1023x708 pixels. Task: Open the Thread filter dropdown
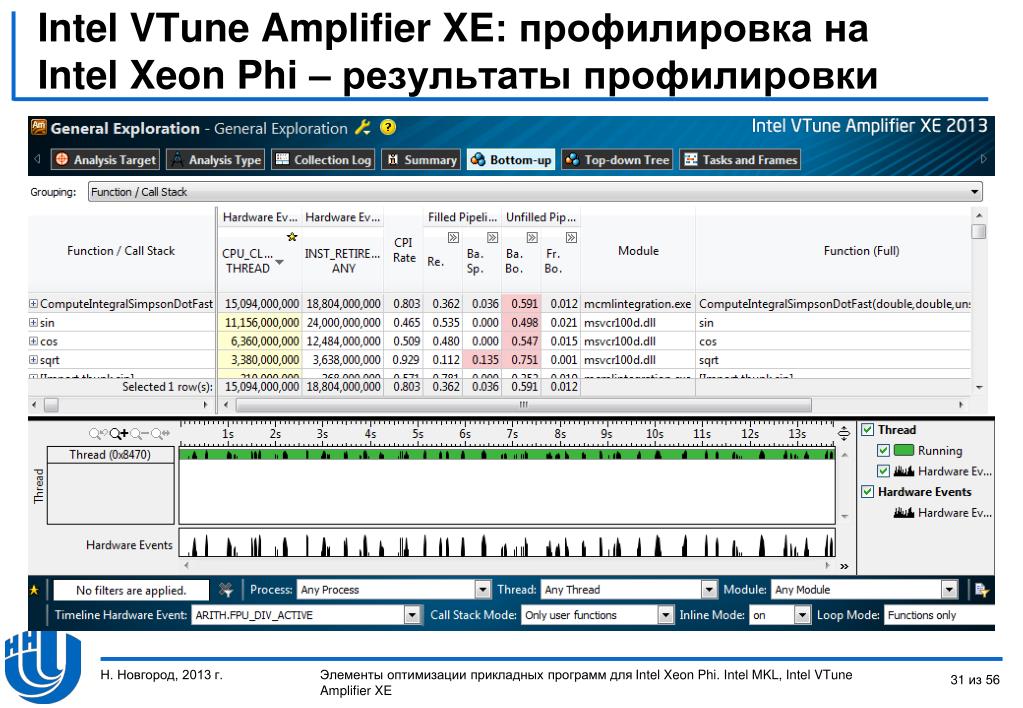click(629, 590)
